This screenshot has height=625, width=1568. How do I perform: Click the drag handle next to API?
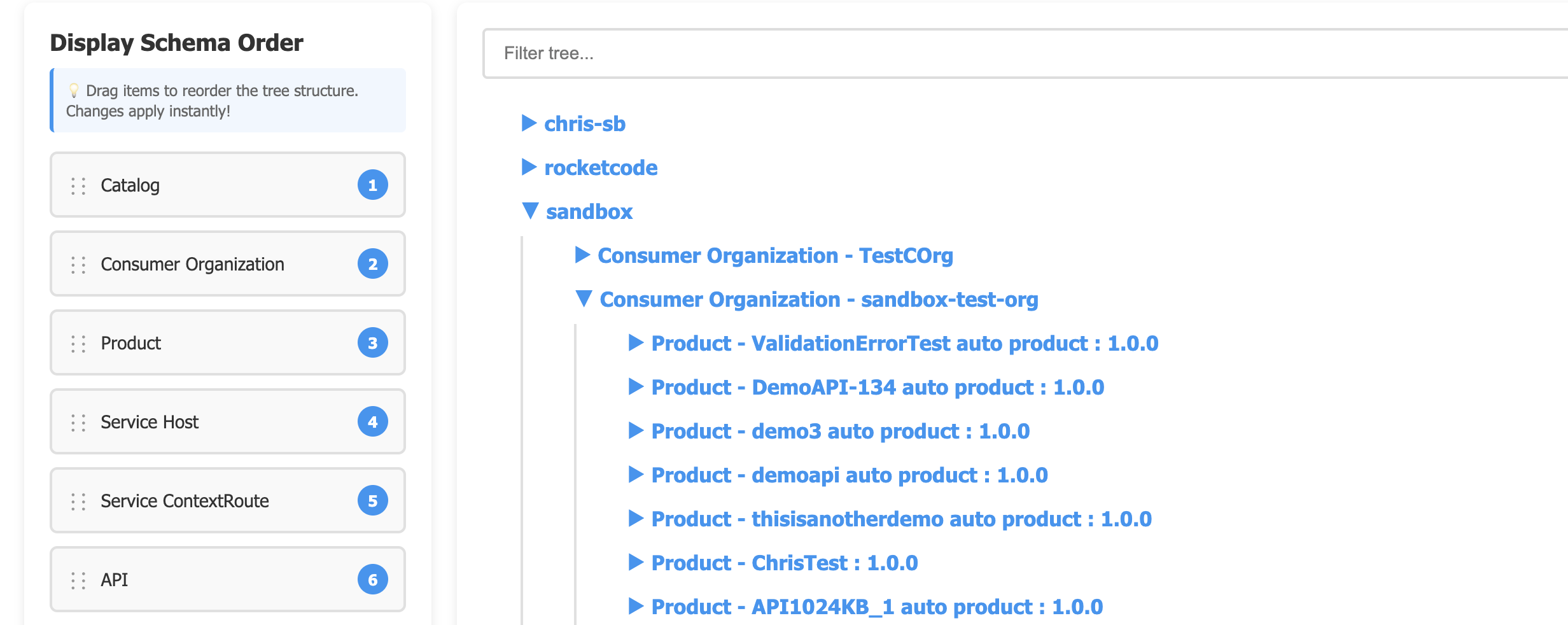coord(78,580)
